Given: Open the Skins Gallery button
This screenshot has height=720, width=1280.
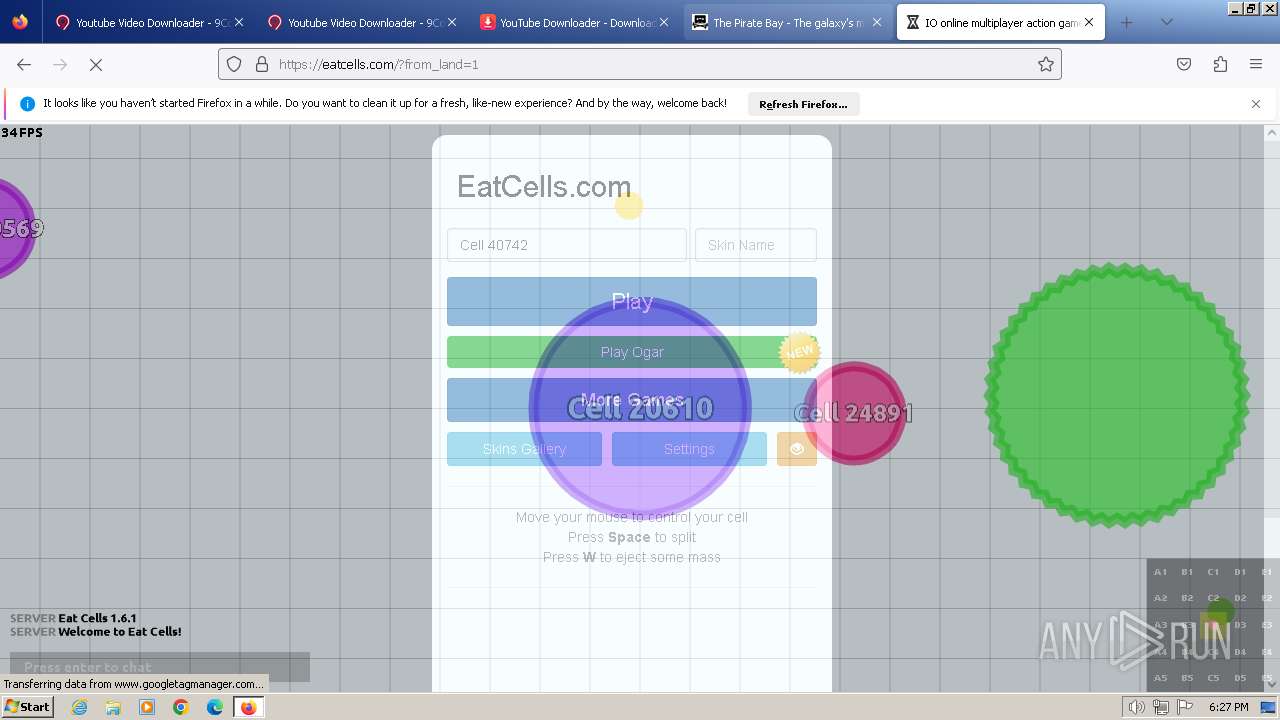Looking at the screenshot, I should 524,449.
